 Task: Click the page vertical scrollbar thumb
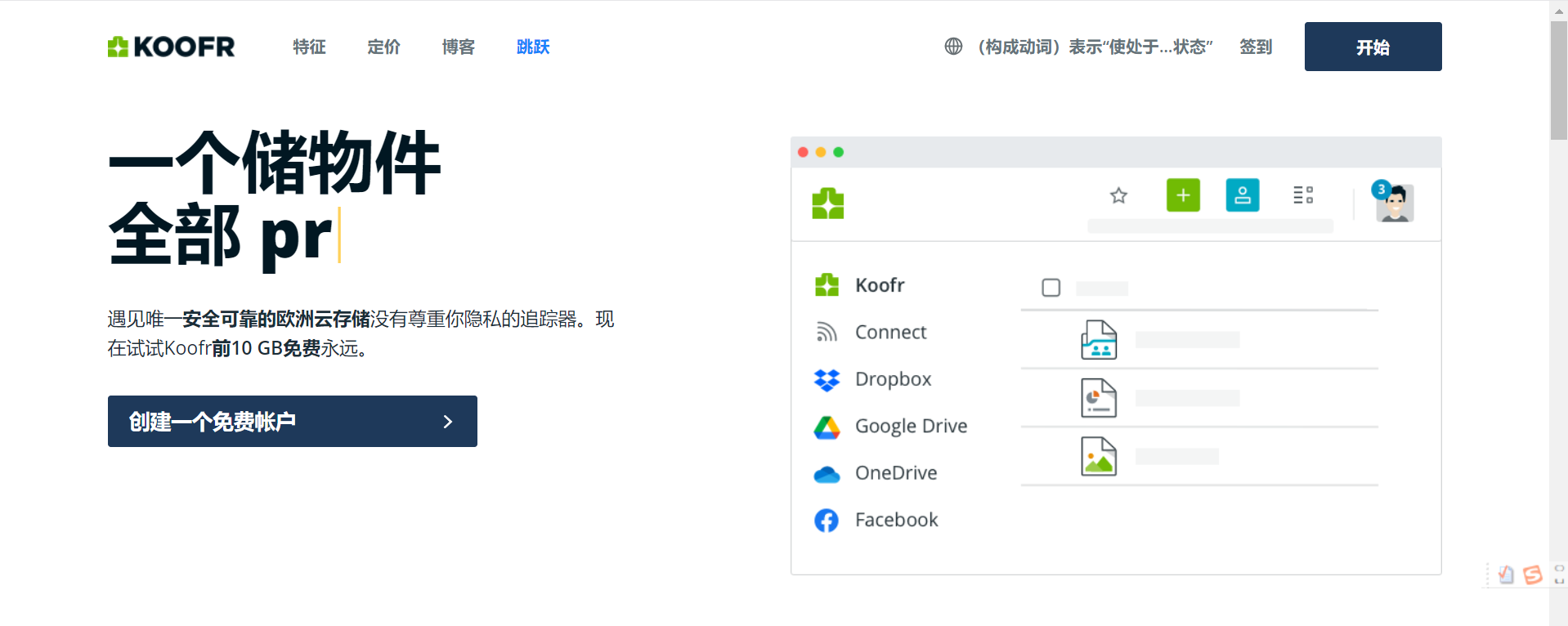1558,81
